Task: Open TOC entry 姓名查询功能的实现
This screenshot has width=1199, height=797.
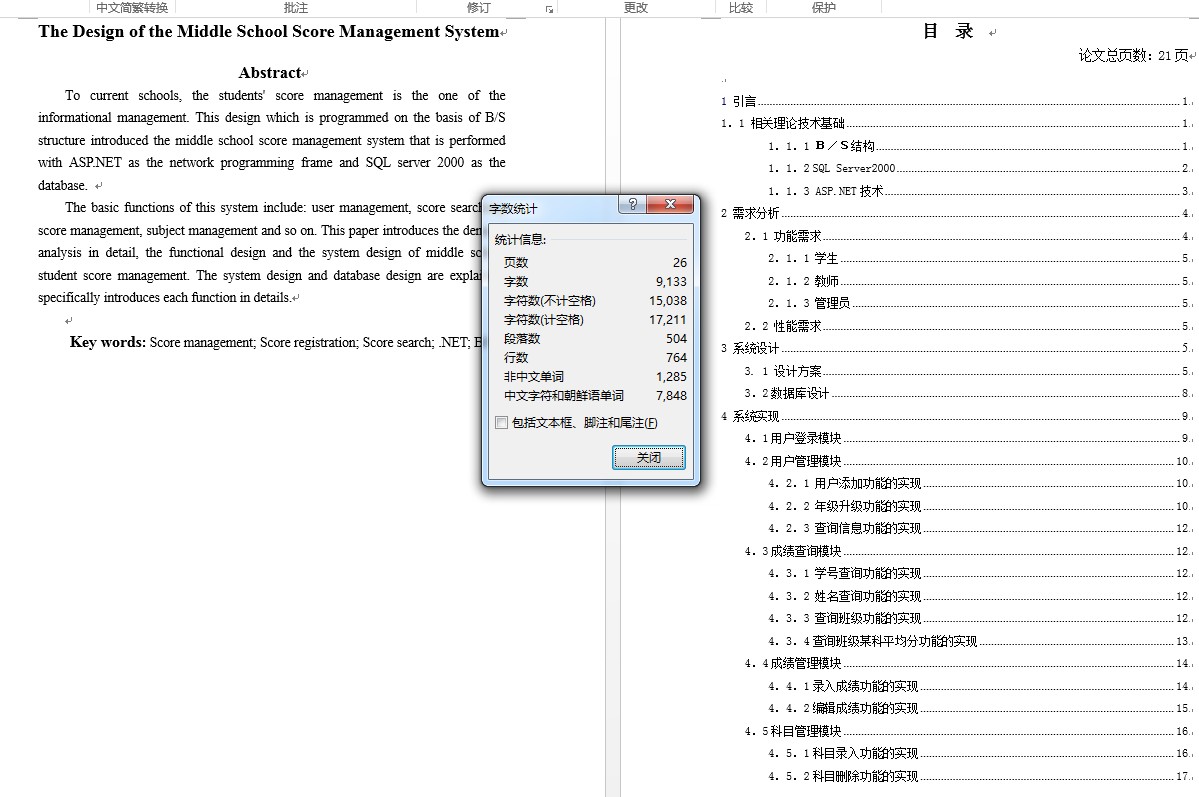Action: [979, 597]
